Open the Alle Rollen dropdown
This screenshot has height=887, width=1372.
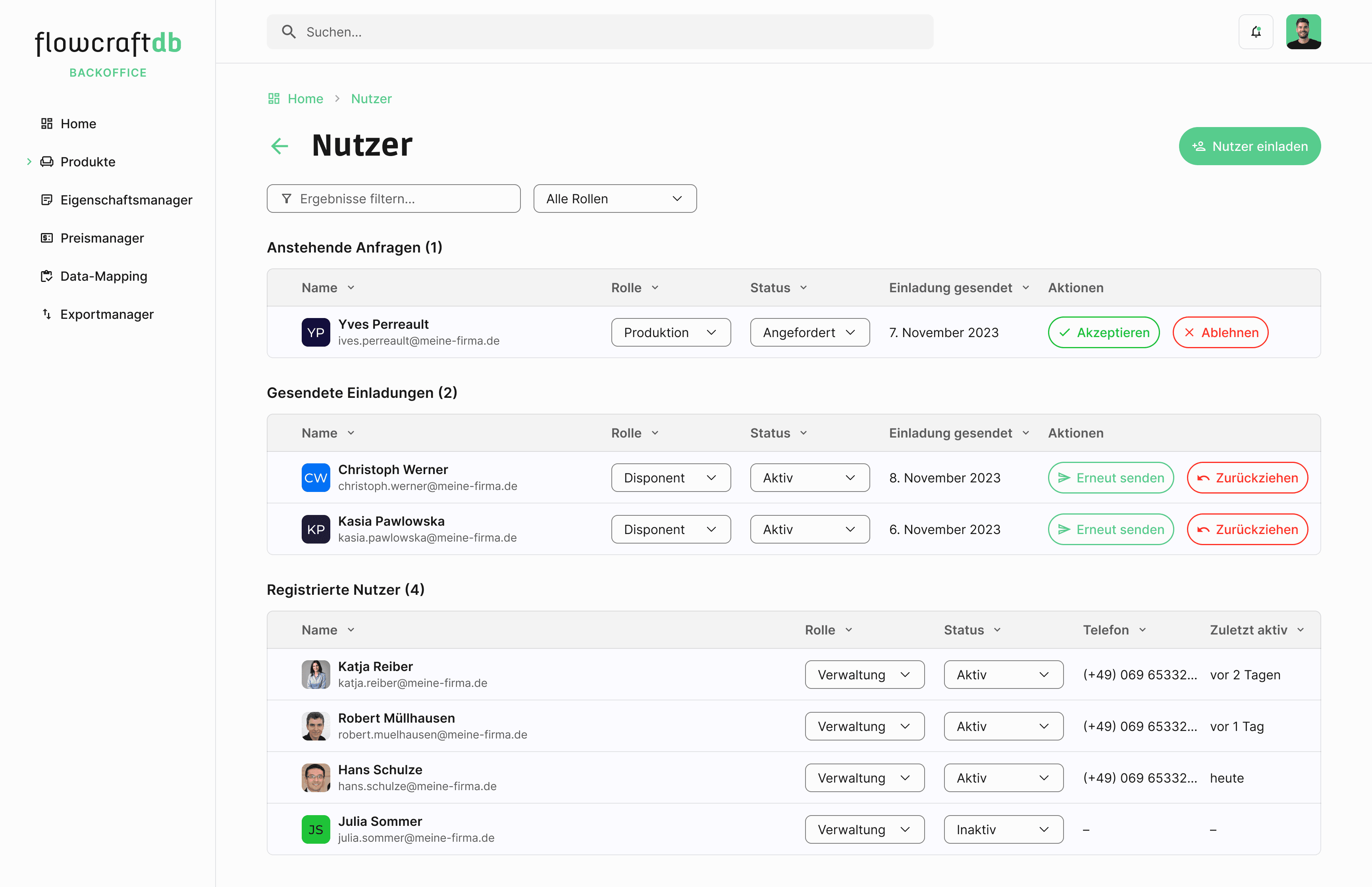(614, 199)
